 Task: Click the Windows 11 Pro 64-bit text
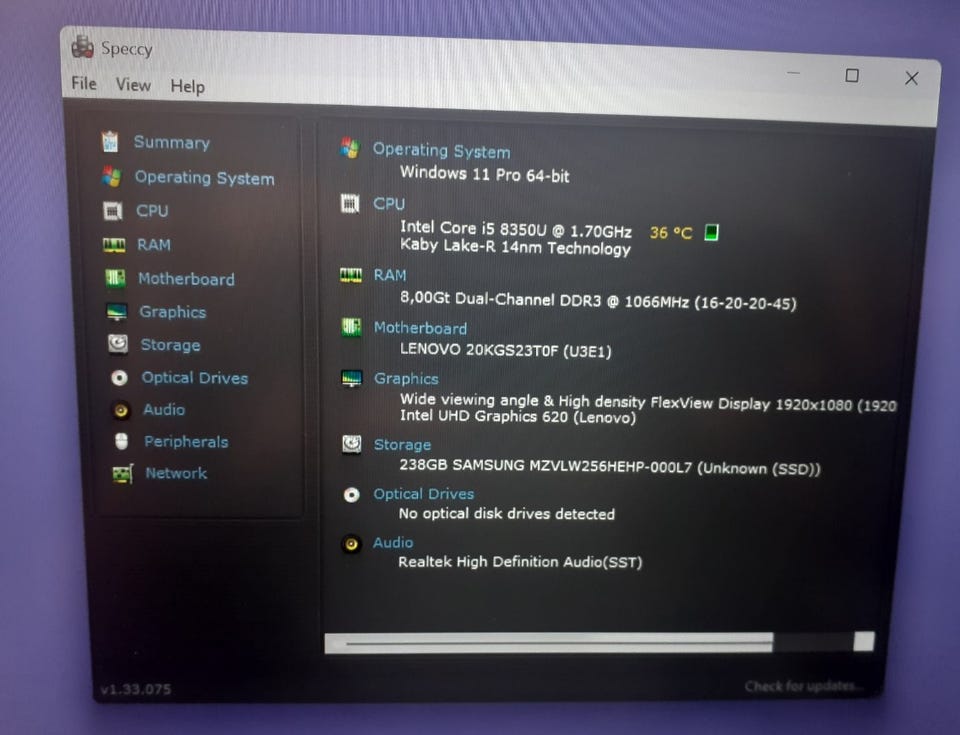[485, 174]
